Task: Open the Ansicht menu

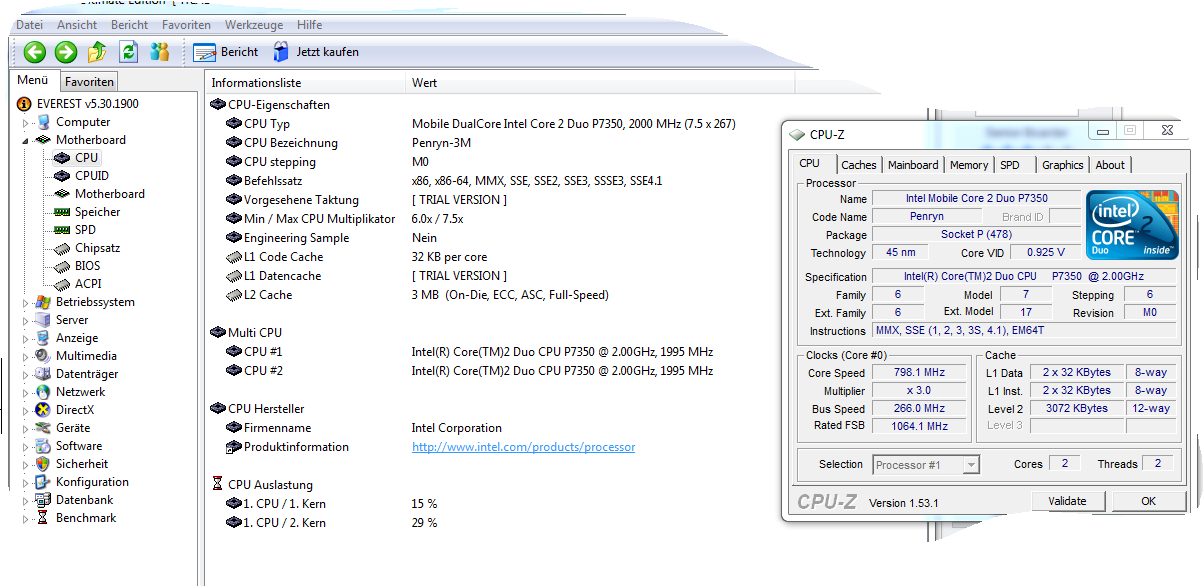Action: (x=77, y=25)
